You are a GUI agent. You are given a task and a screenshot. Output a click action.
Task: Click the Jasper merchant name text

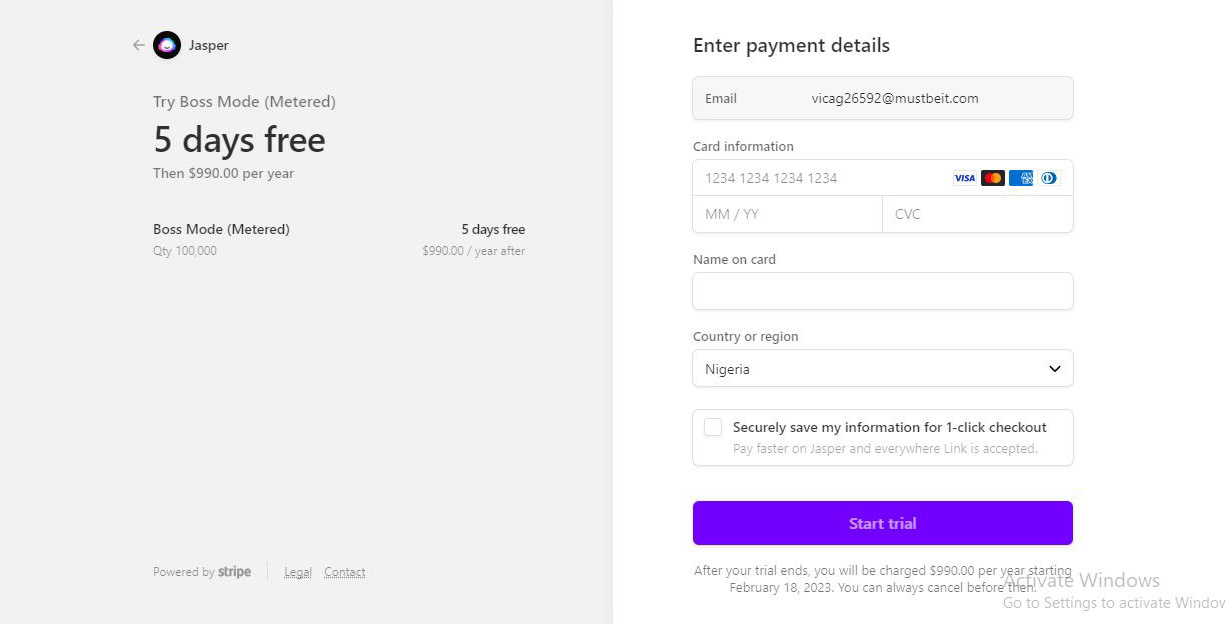209,45
